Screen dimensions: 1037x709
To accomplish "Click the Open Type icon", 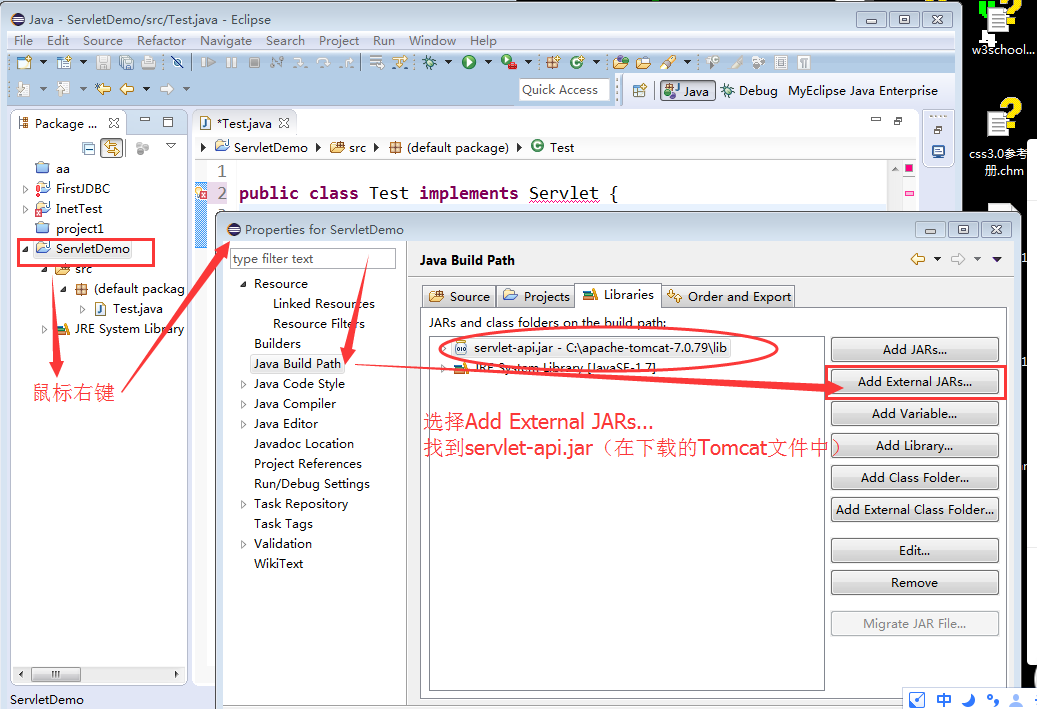I will point(620,63).
